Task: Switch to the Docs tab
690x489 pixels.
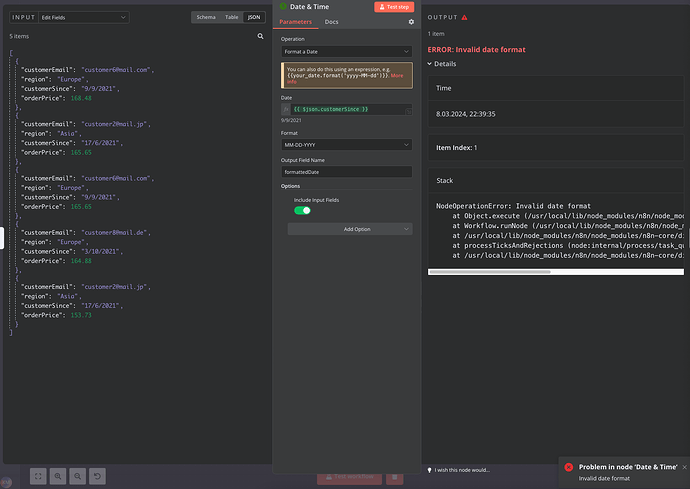Action: pos(331,22)
